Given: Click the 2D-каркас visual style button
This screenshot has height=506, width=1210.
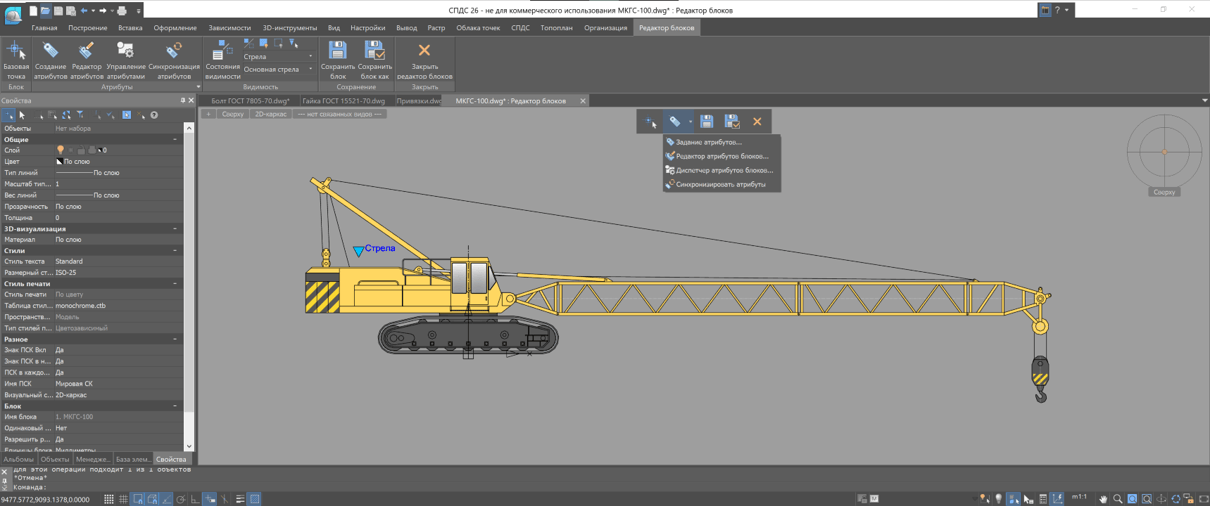Looking at the screenshot, I should [271, 114].
